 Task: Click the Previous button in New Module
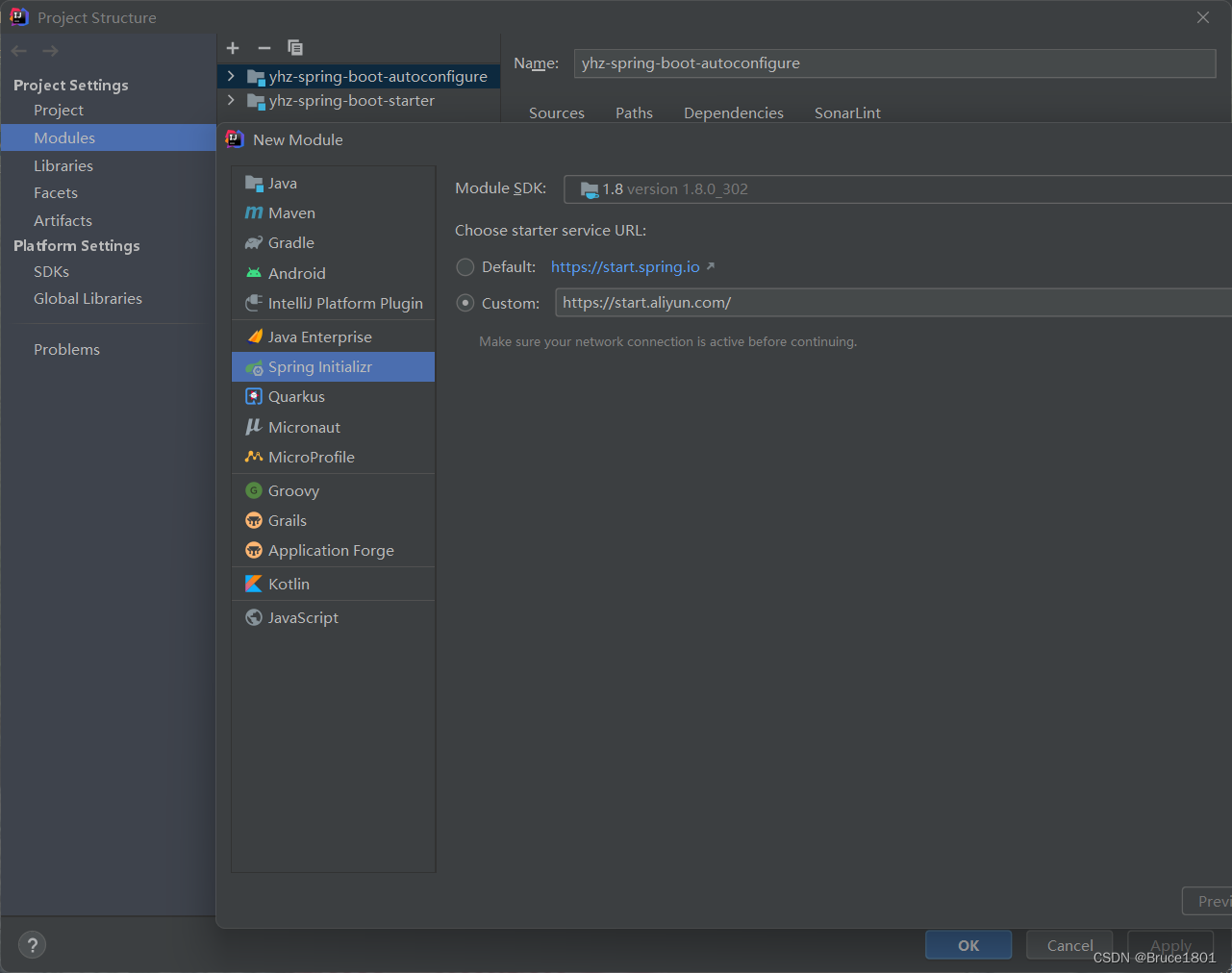click(x=1208, y=901)
